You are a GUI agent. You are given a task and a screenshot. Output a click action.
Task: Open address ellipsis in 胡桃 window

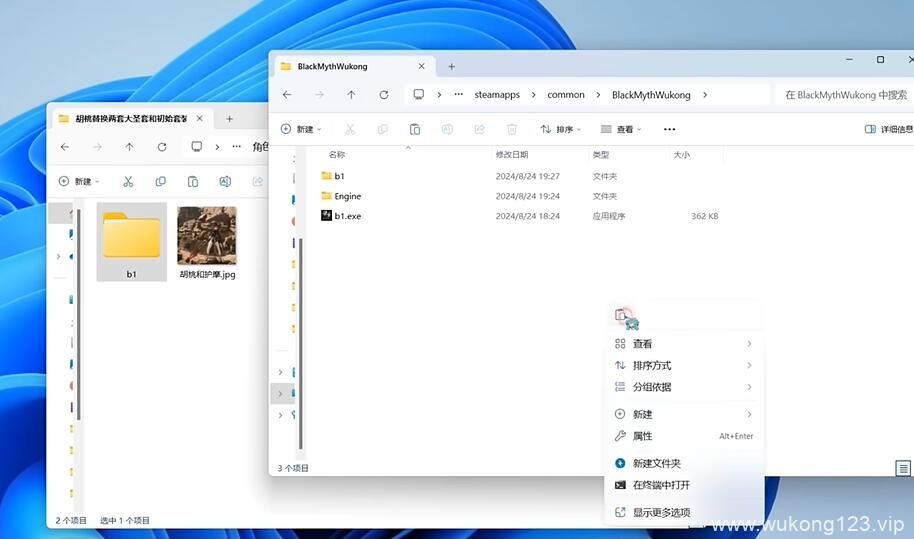coord(236,147)
